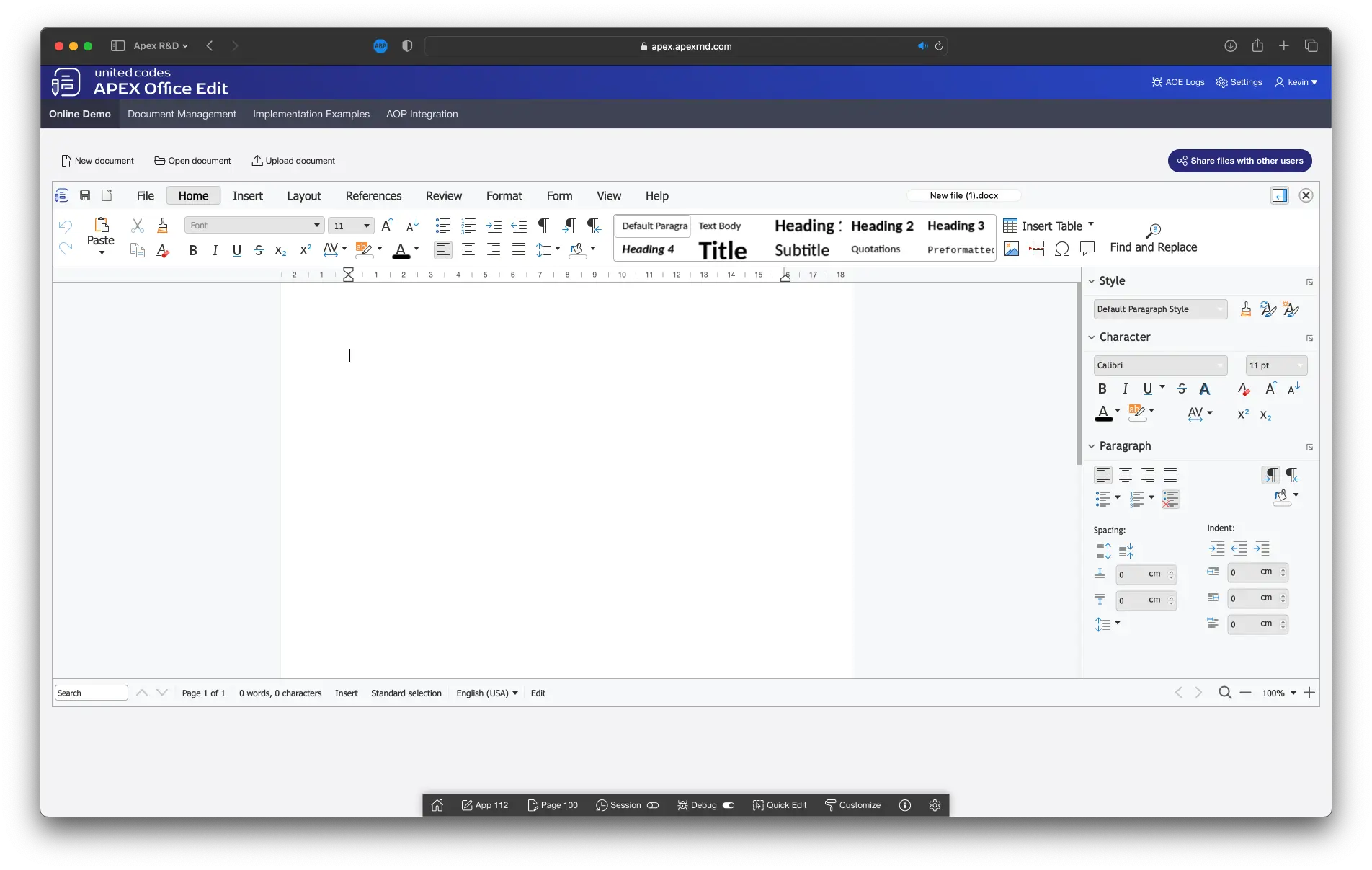This screenshot has width=1372, height=870.
Task: Open the Document Management tab
Action: pos(182,114)
